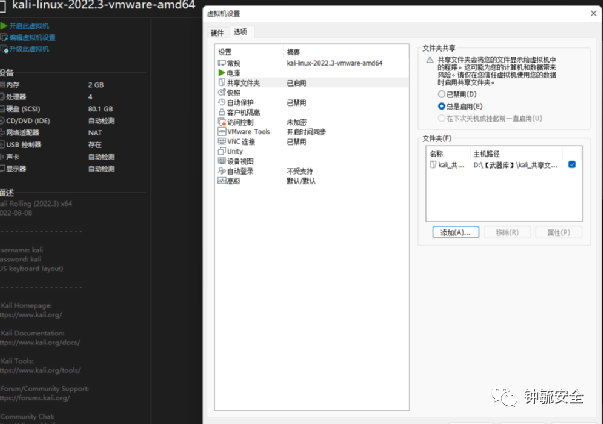Image resolution: width=603 pixels, height=424 pixels.
Task: Choose the 已禁用(D) radio button
Action: click(x=441, y=94)
